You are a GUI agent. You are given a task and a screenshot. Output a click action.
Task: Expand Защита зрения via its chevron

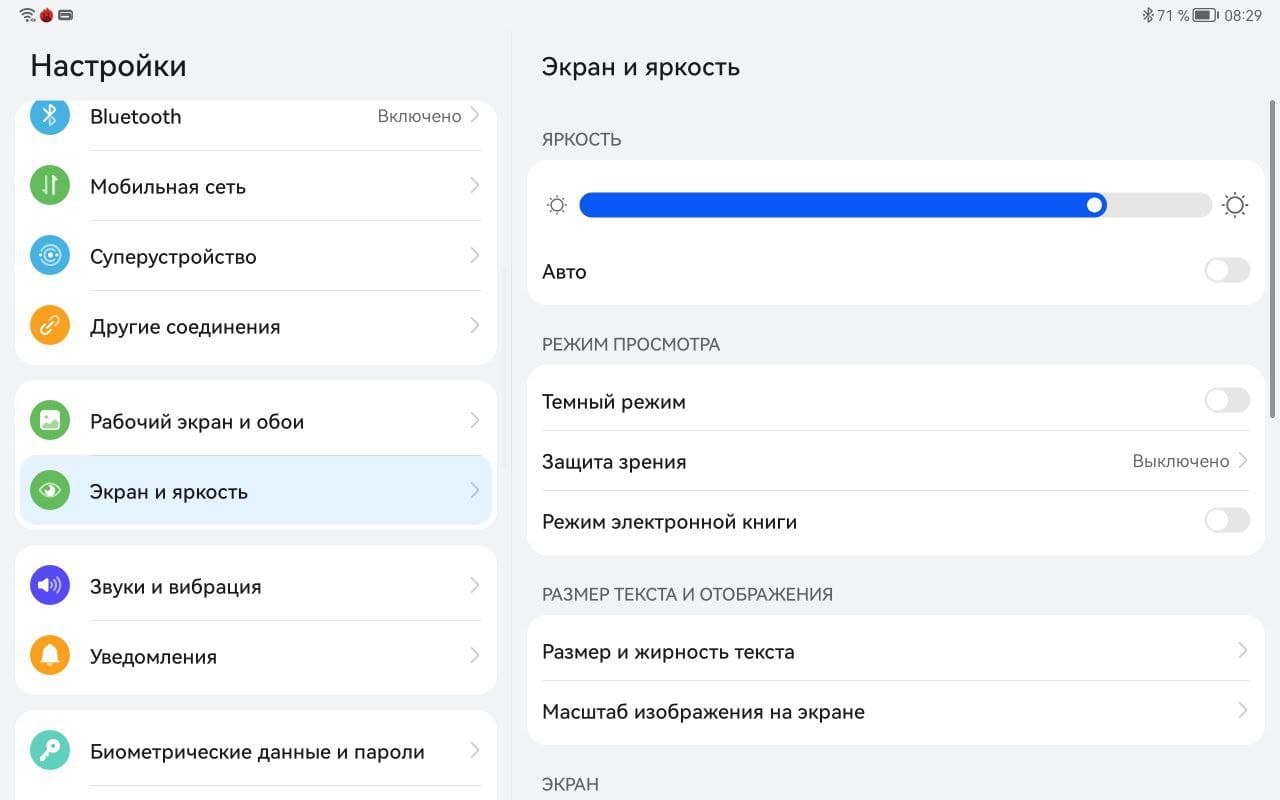pos(1243,461)
